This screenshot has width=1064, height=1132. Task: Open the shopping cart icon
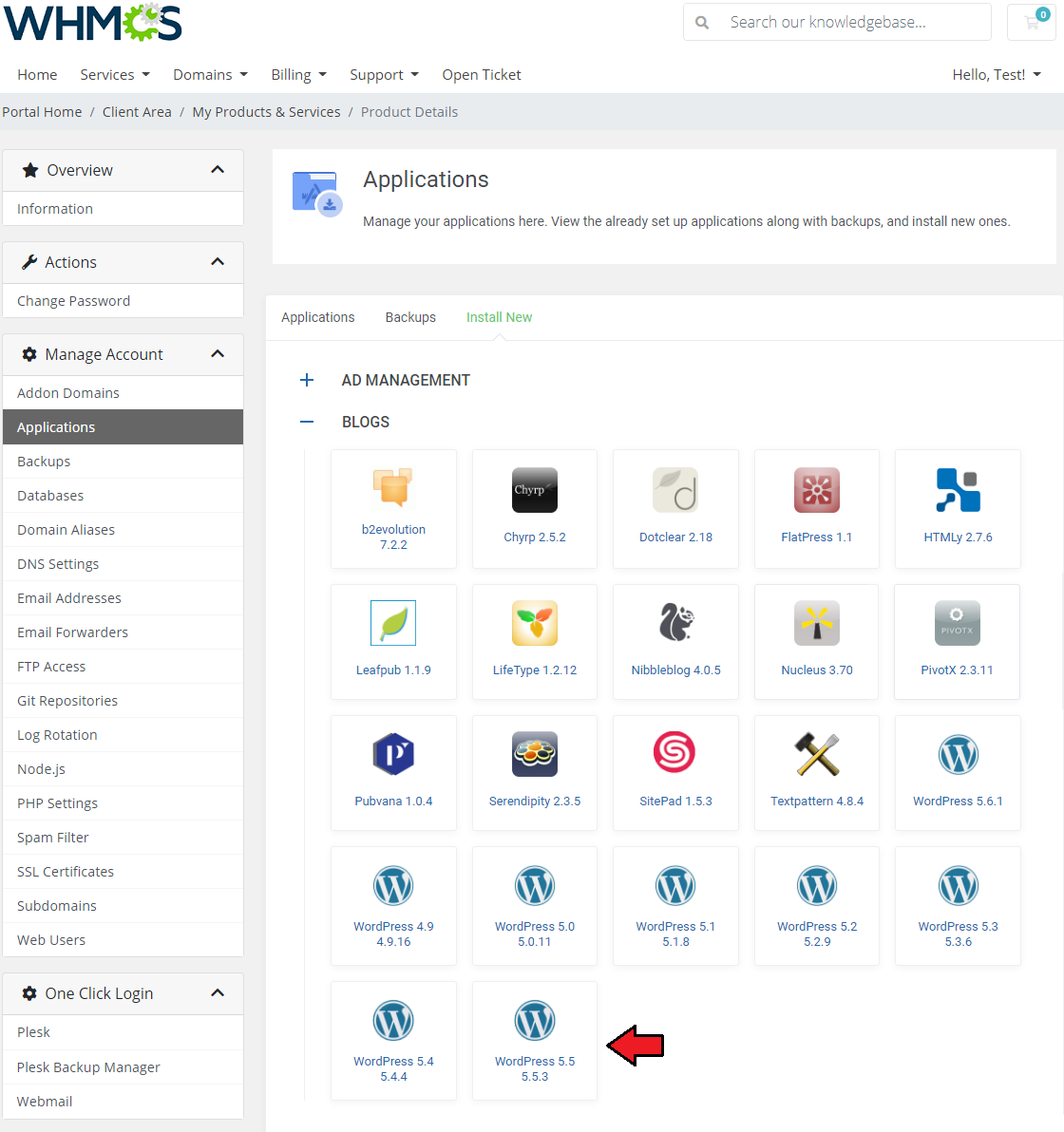point(1032,22)
